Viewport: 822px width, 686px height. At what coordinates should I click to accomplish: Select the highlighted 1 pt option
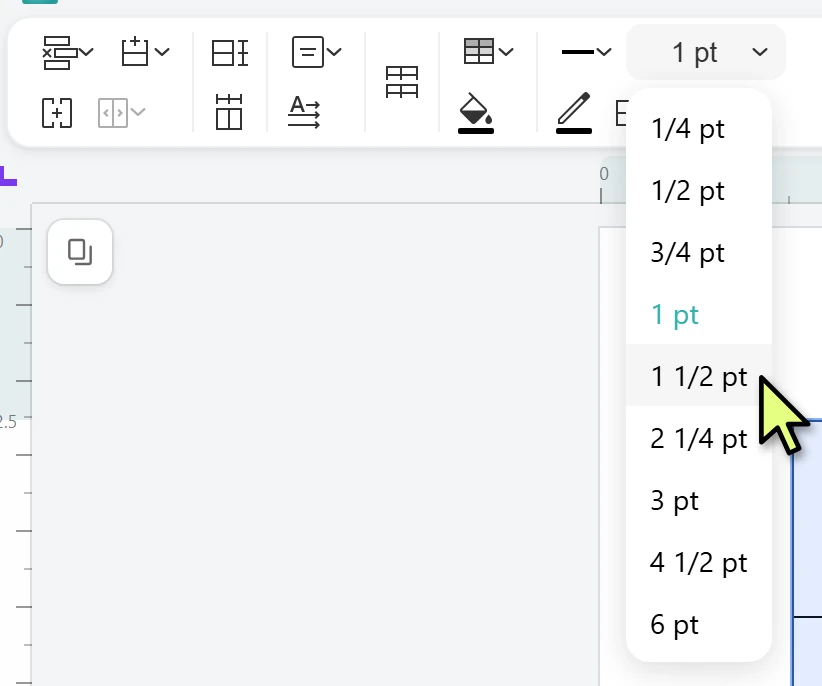coord(699,314)
